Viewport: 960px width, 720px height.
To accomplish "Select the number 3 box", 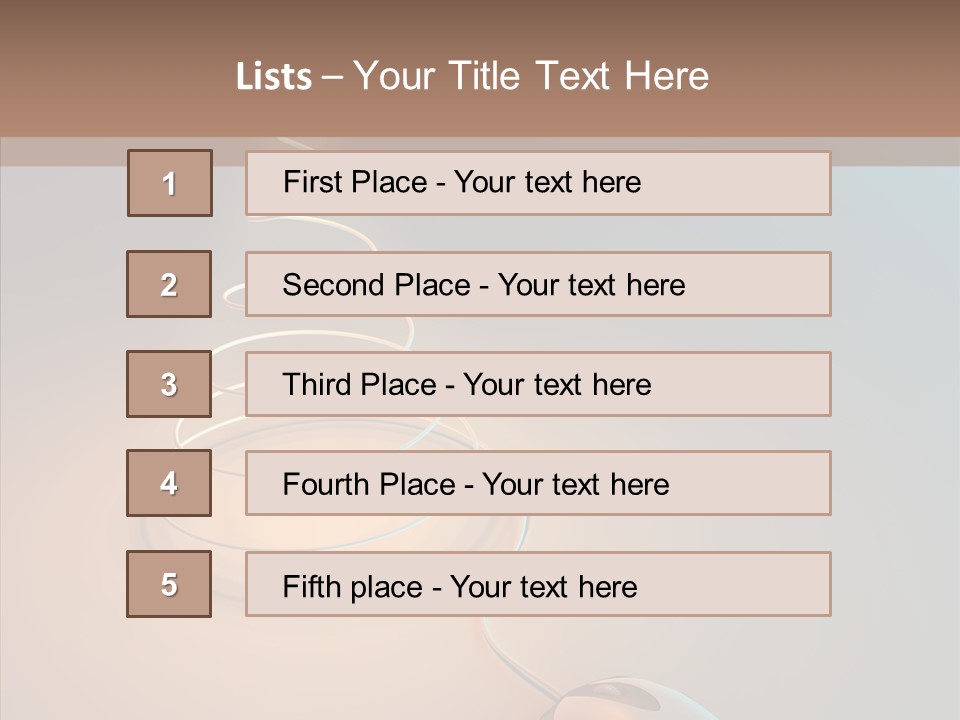I will [169, 384].
